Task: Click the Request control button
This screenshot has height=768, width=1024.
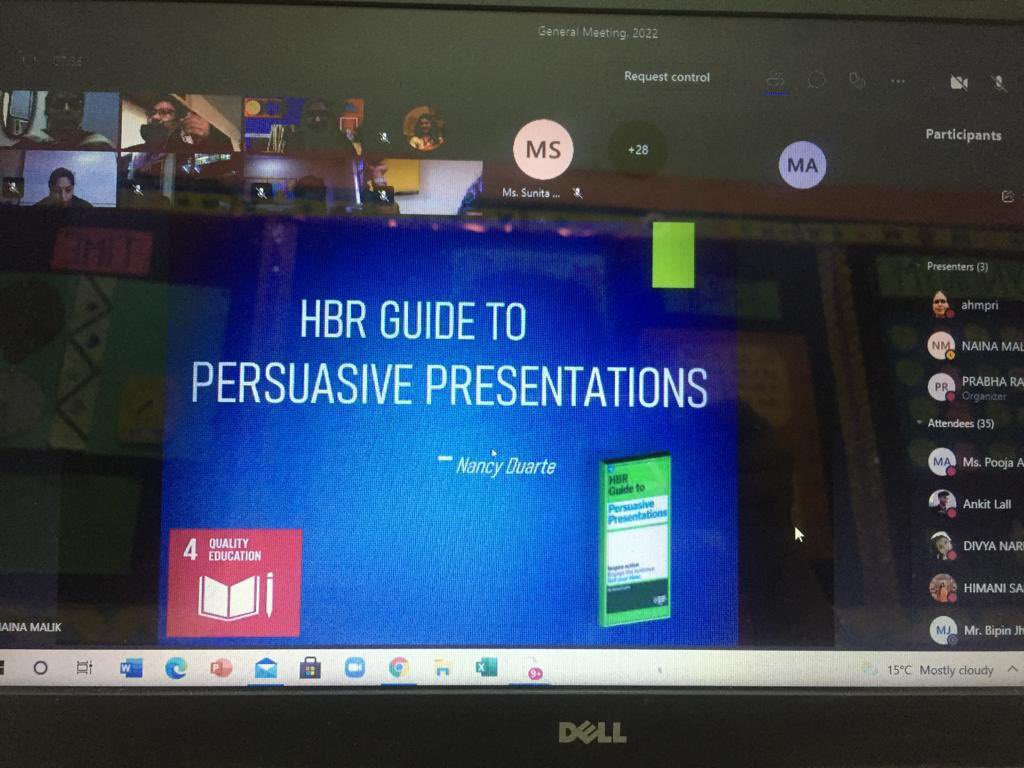Action: click(x=667, y=77)
